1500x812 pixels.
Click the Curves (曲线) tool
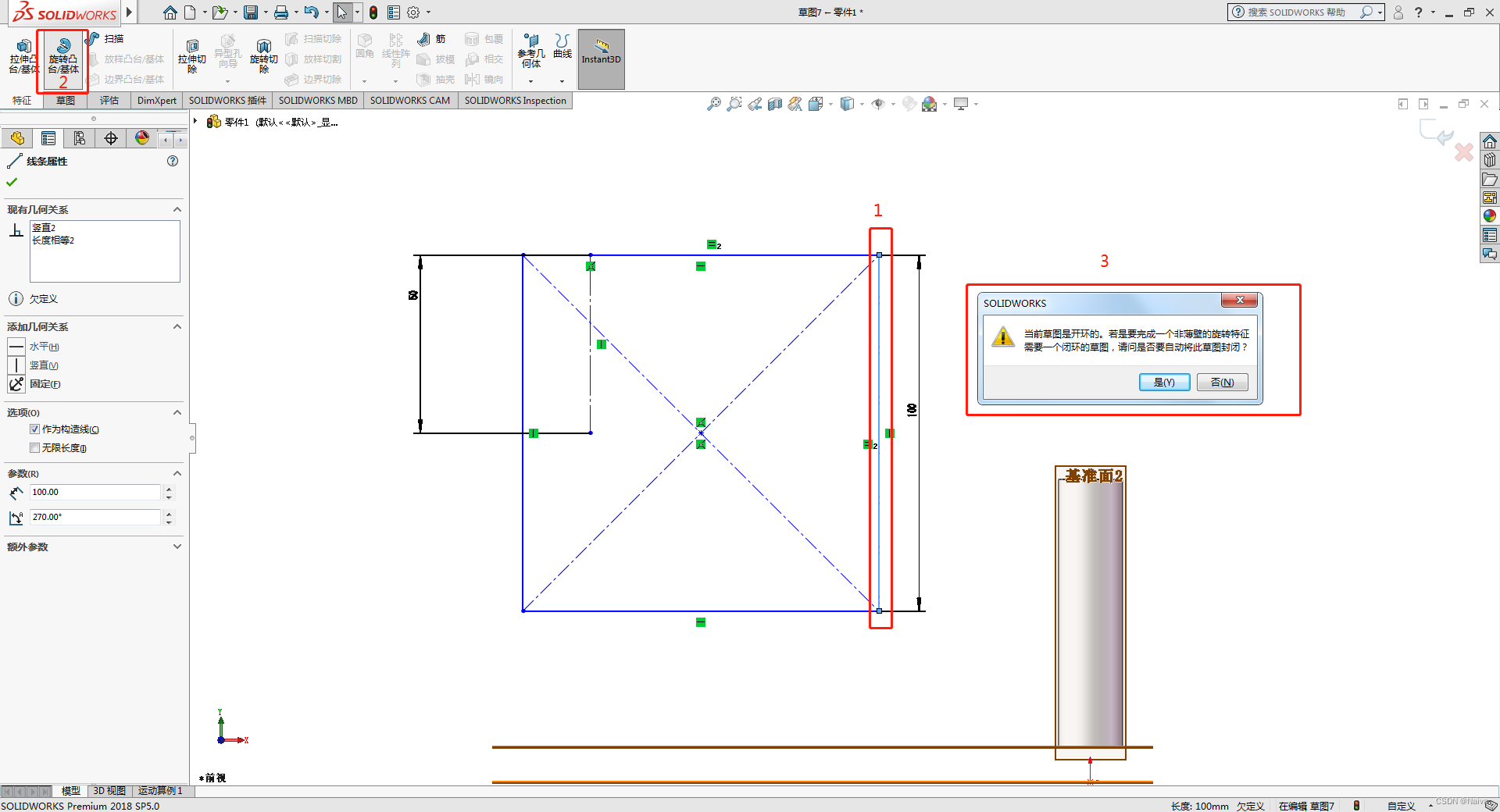(562, 46)
